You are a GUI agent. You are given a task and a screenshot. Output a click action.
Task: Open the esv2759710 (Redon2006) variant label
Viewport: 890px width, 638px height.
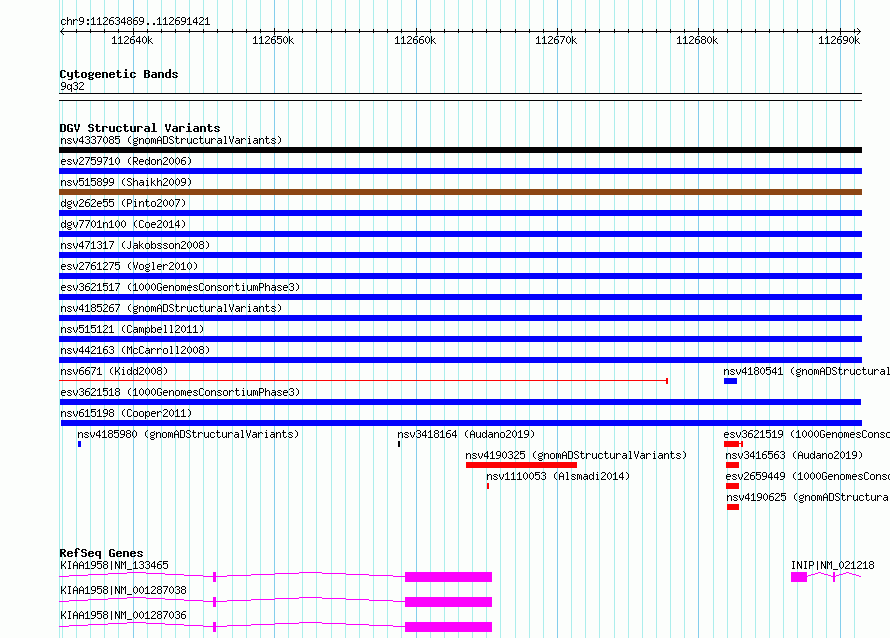click(126, 161)
